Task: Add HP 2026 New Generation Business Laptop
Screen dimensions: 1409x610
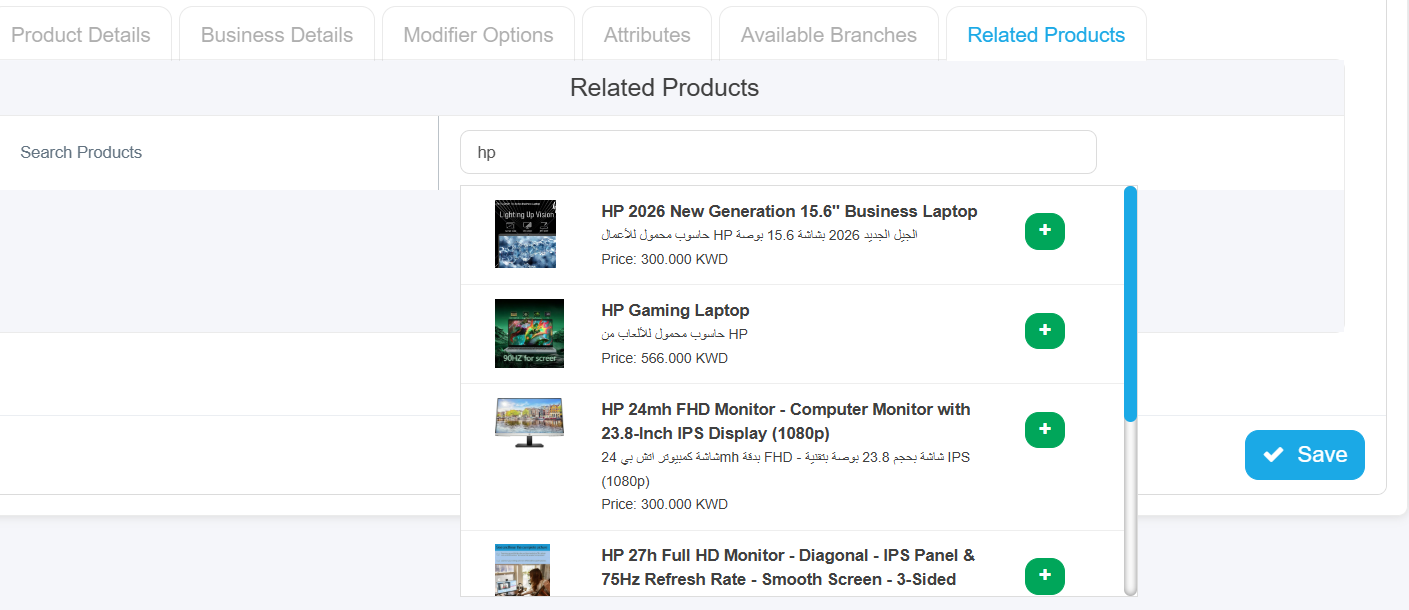Action: (1045, 231)
